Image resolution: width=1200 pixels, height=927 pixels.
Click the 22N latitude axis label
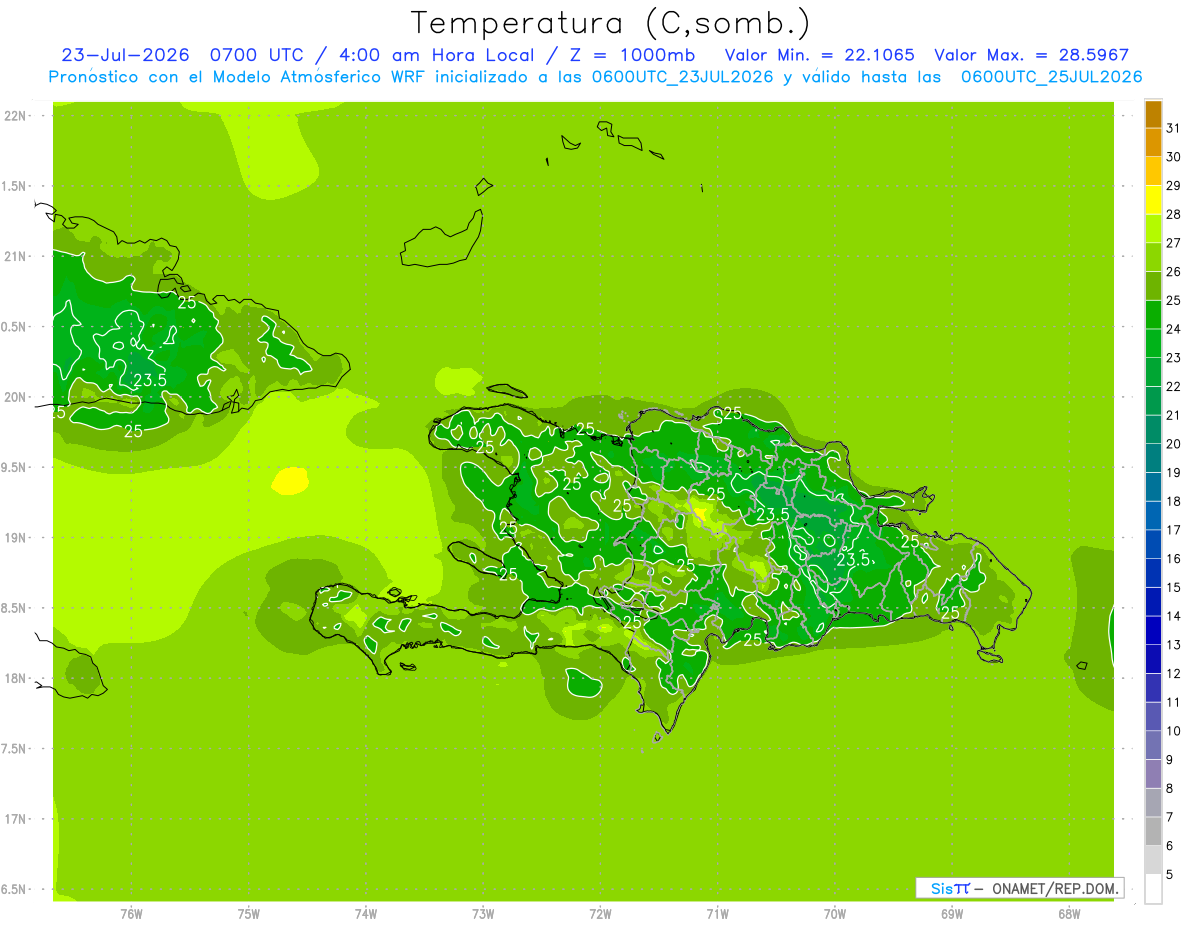click(x=14, y=115)
